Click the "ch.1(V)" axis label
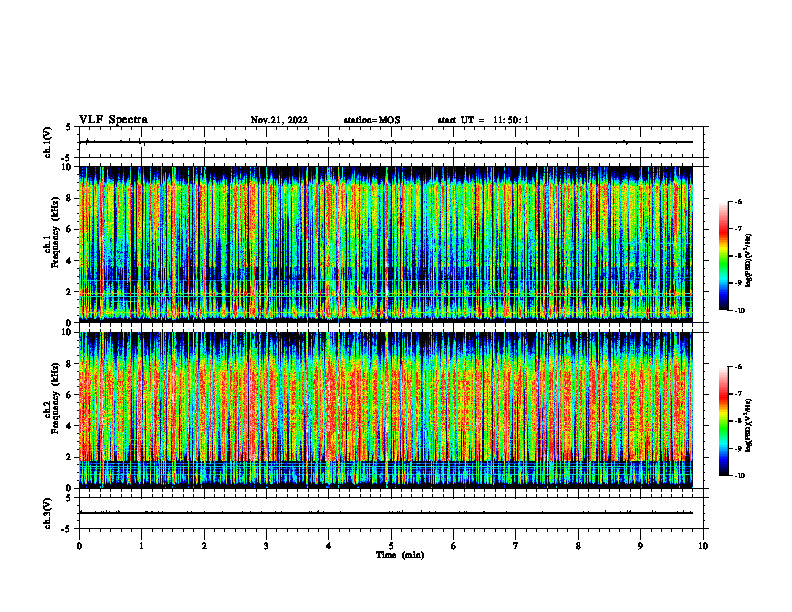The width and height of the screenshot is (792, 612). [x=47, y=142]
